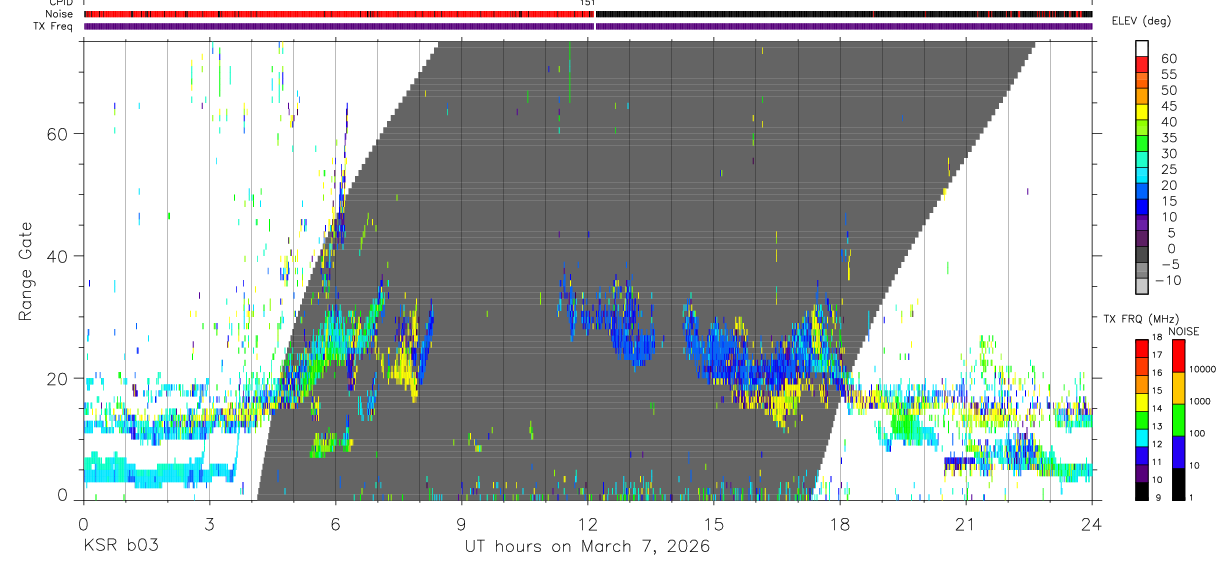1228x567 pixels.
Task: Click the 'Range Gate' vertical axis title
Action: point(27,271)
